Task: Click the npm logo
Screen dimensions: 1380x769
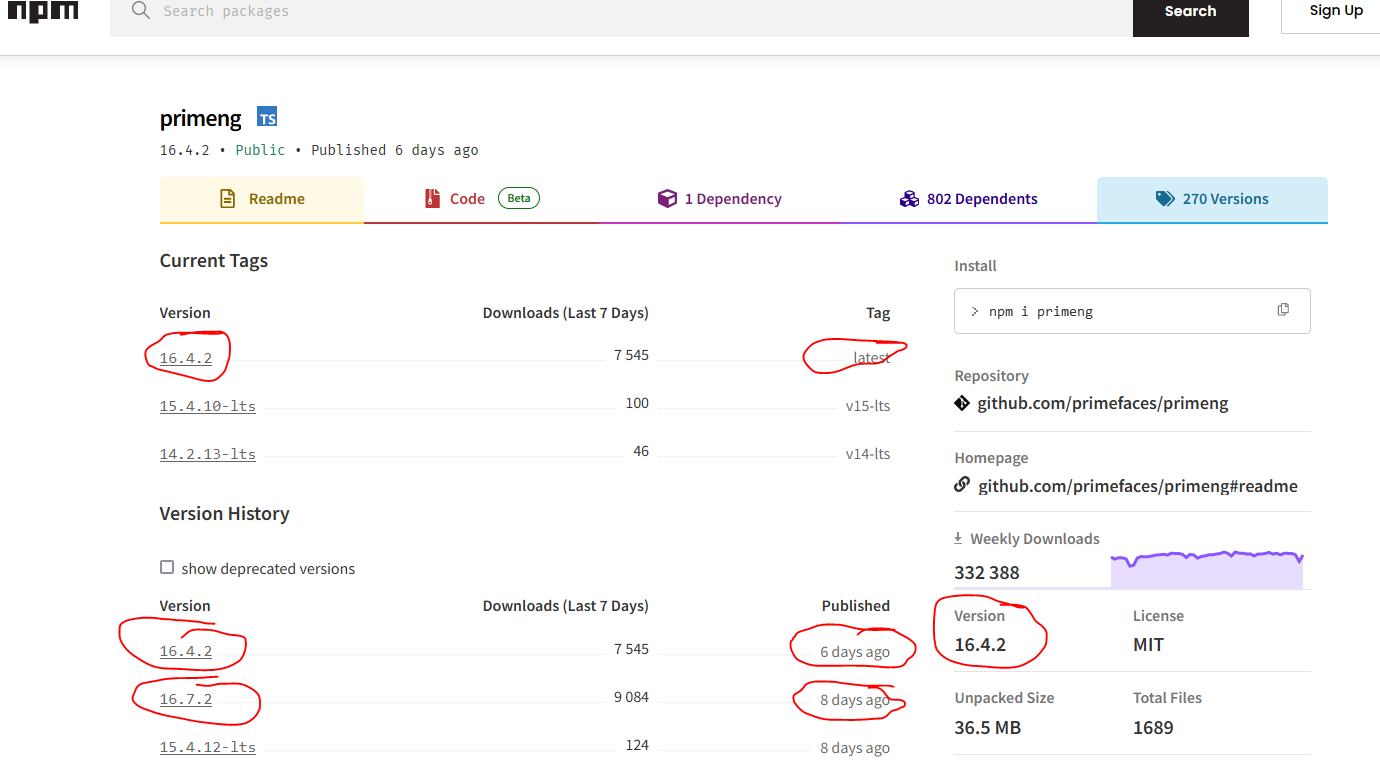Action: click(43, 11)
